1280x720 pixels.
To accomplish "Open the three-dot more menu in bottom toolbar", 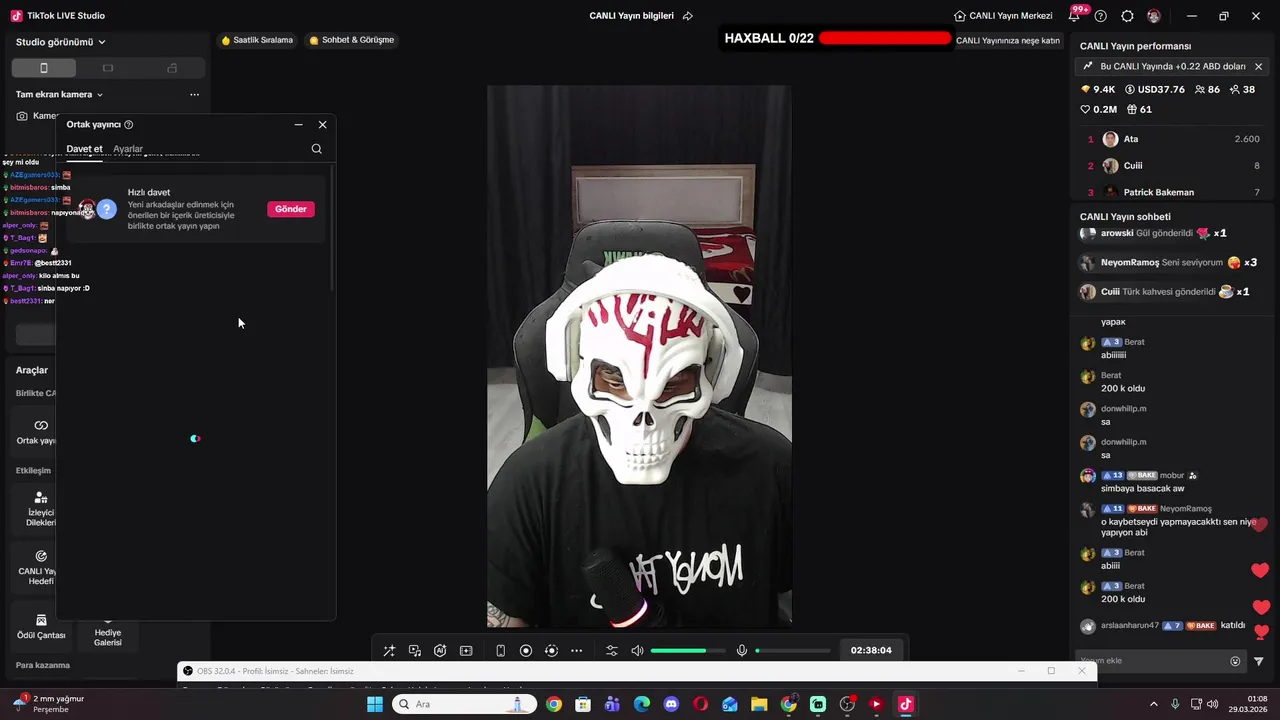I will (576, 650).
